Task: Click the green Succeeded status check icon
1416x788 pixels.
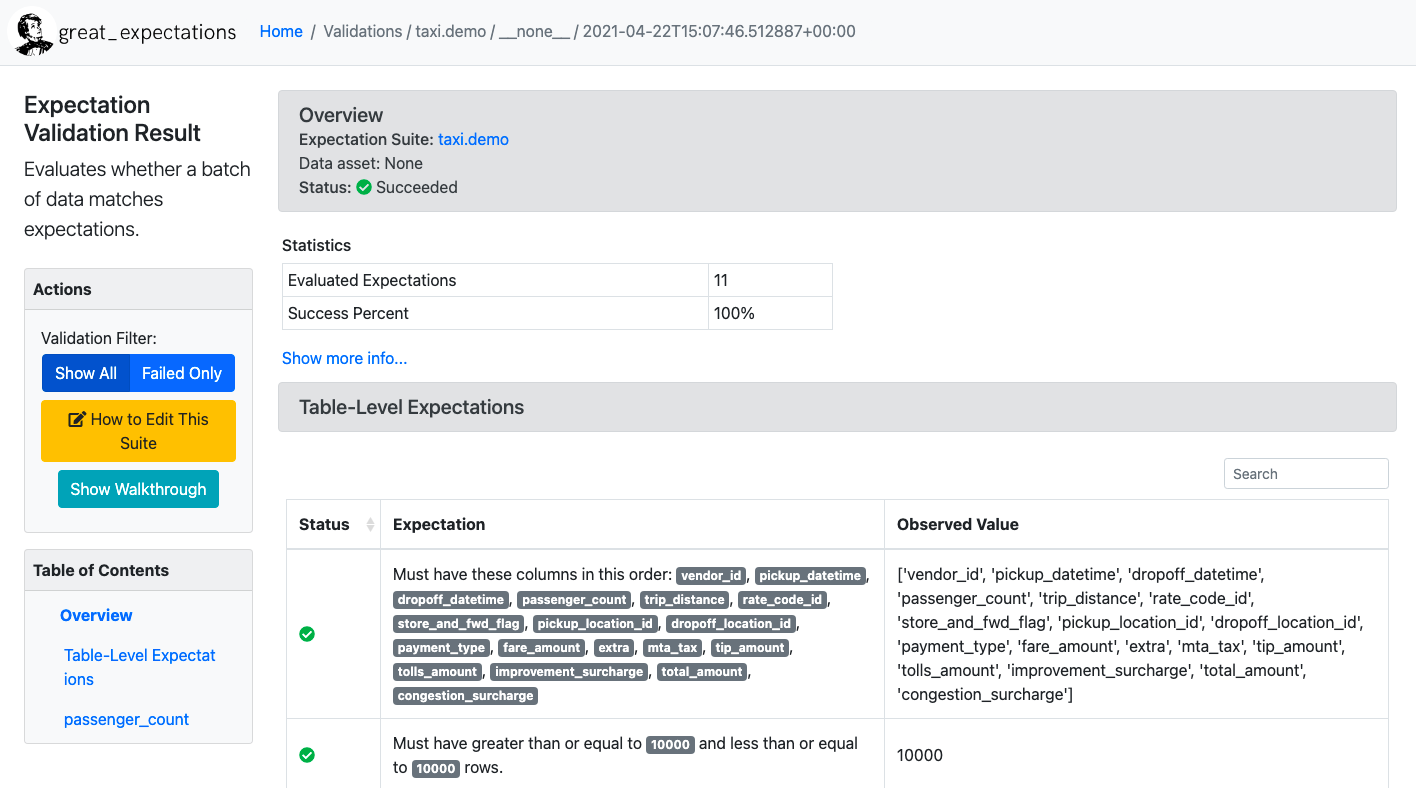Action: tap(364, 187)
